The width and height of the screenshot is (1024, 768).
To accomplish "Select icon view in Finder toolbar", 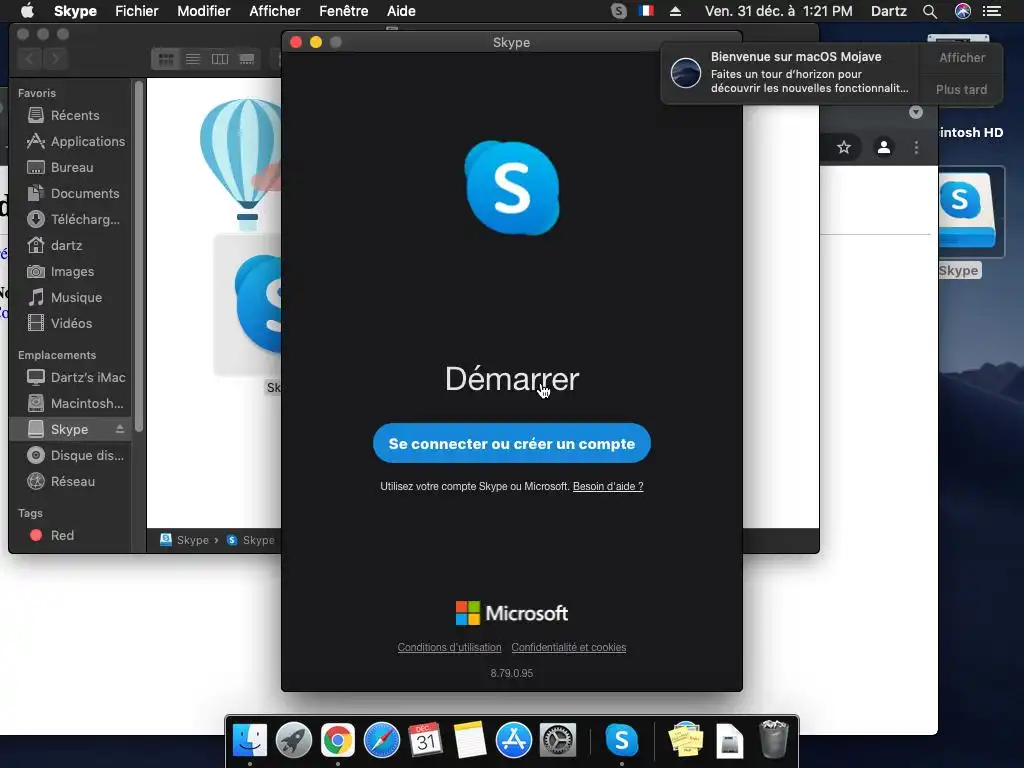I will click(x=166, y=59).
